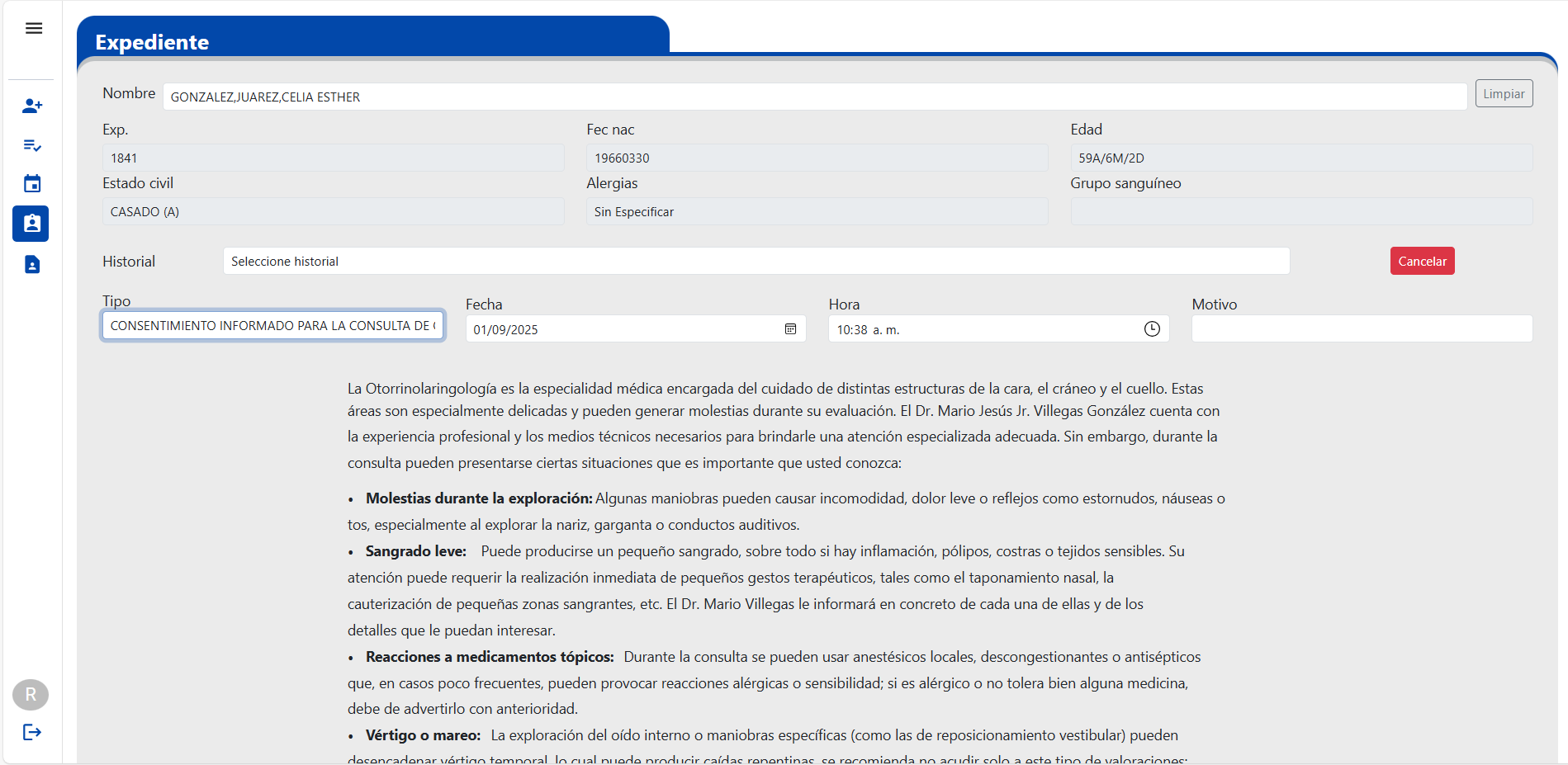Click the Limpiar button
1568x765 pixels.
pos(1504,94)
